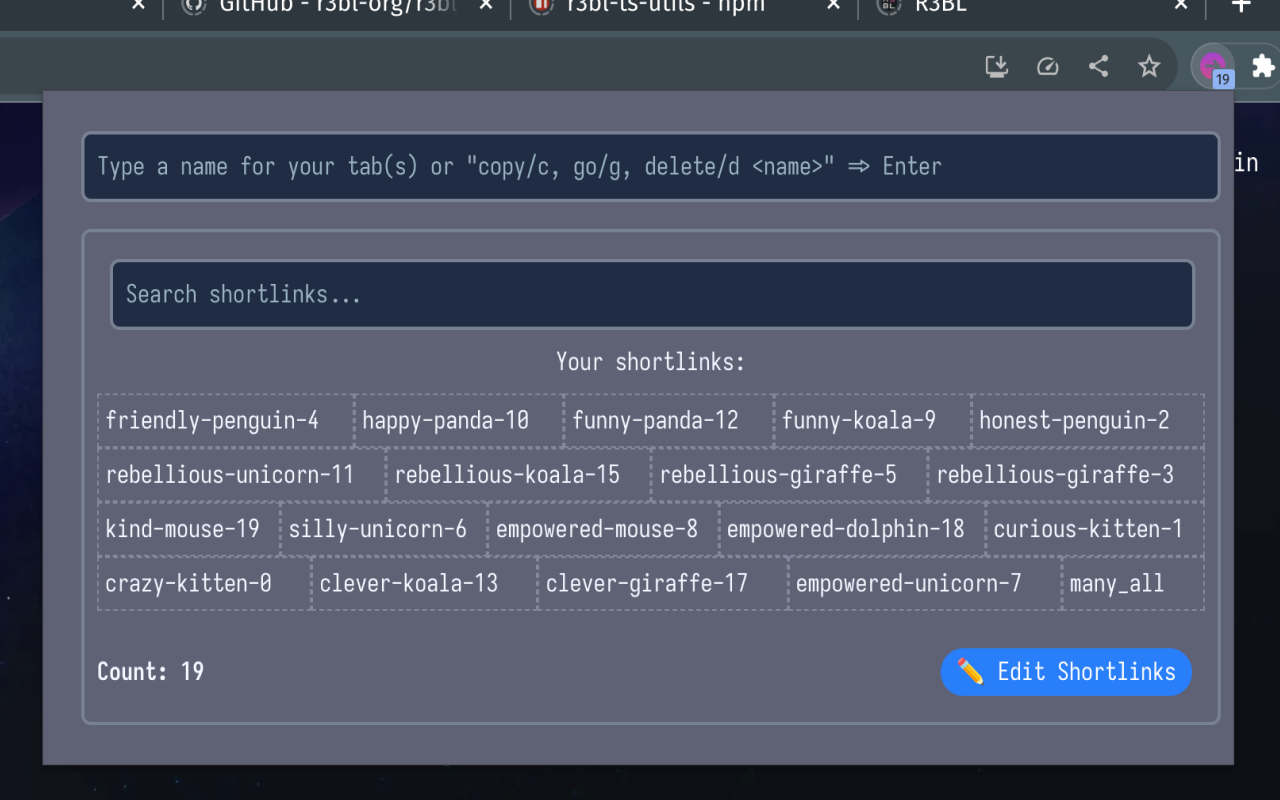Open shortlink rebellious-unicorn-11
The width and height of the screenshot is (1280, 800).
point(242,474)
